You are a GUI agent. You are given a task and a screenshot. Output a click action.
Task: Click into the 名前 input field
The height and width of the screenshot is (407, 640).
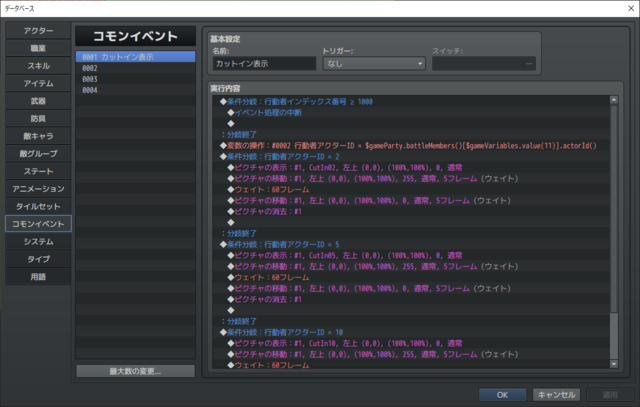(x=264, y=64)
